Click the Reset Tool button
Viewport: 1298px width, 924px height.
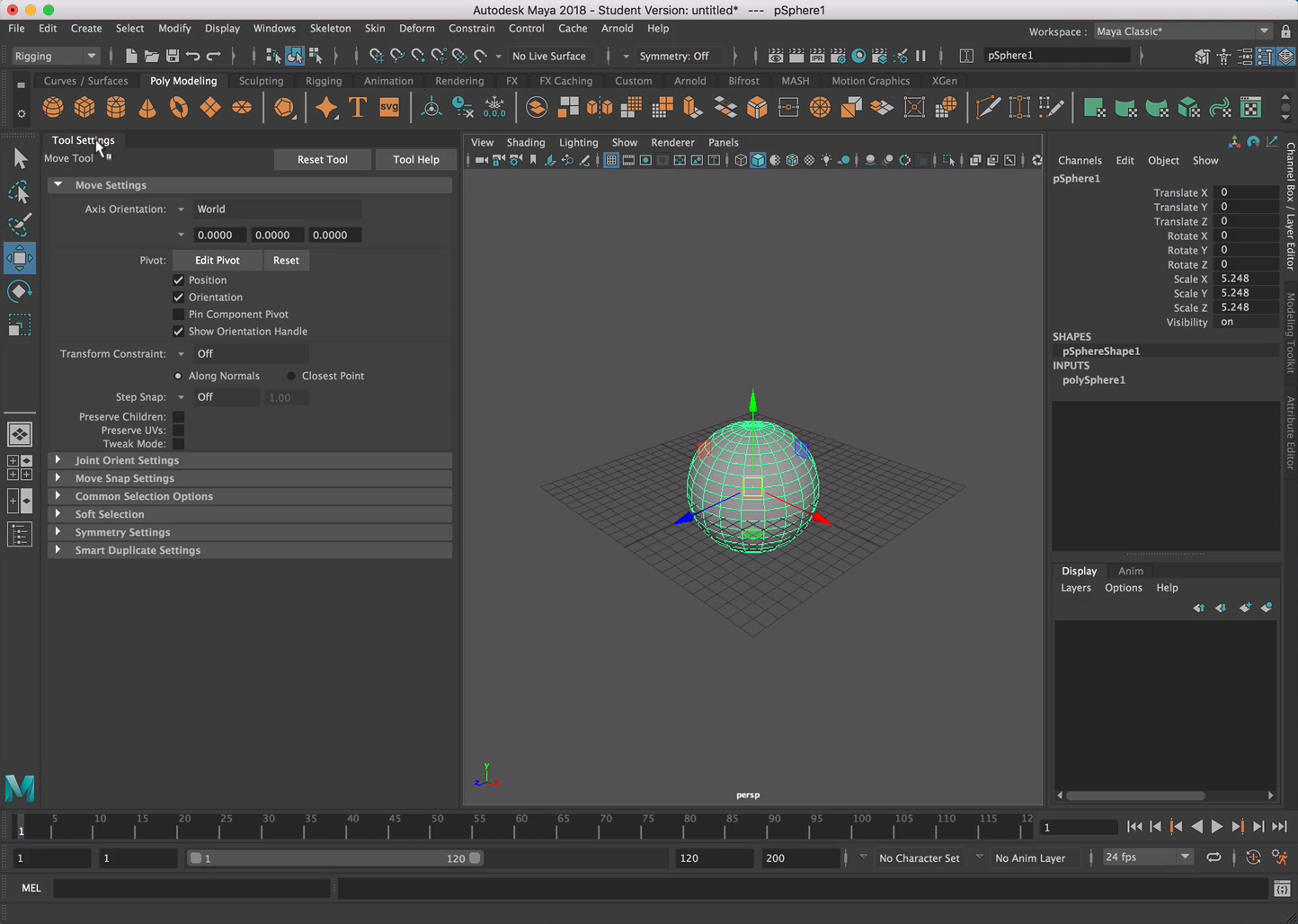322,159
